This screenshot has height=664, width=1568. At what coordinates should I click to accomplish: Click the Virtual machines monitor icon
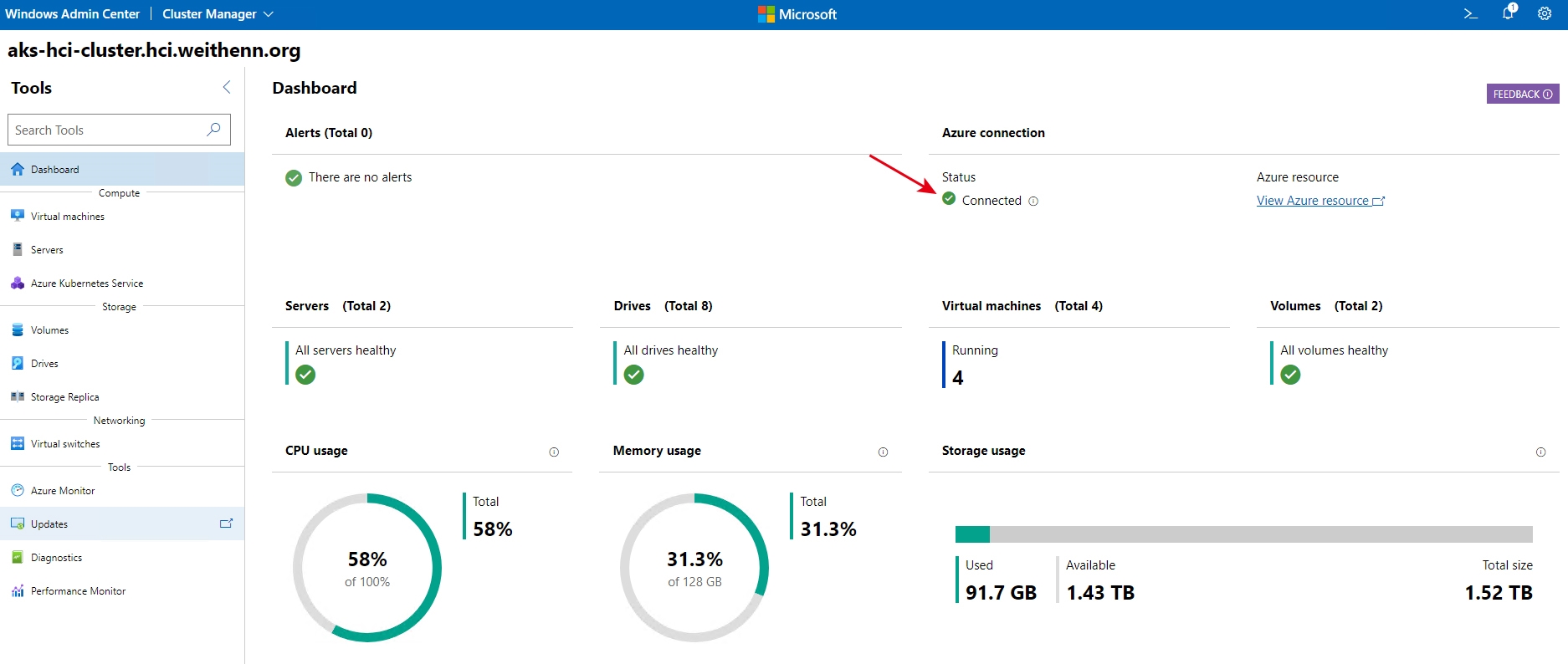(18, 216)
